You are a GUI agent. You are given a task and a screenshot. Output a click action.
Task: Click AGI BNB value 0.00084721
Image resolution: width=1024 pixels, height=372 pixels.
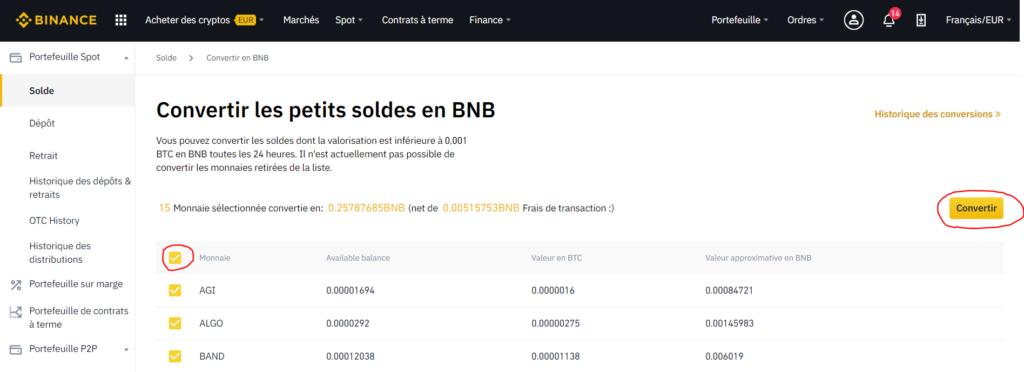pyautogui.click(x=729, y=290)
